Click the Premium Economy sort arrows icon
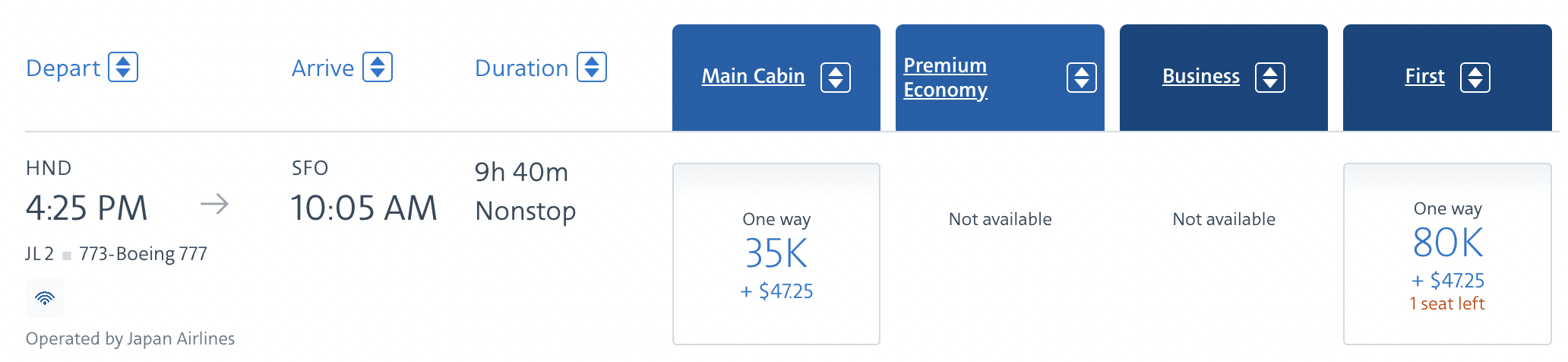Viewport: 1568px width, 362px height. point(1082,78)
